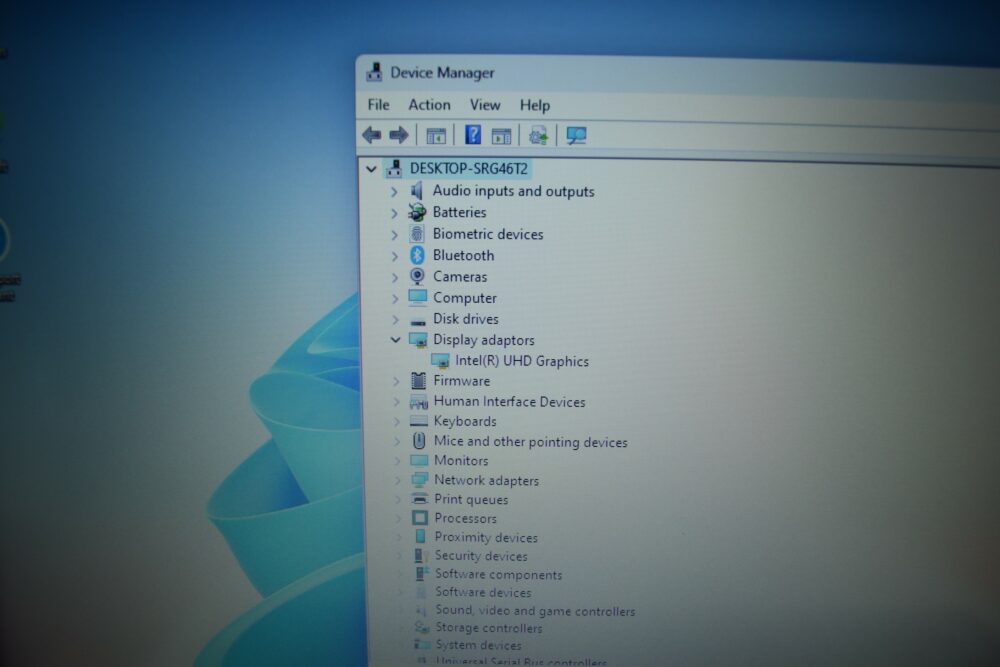Expand the Biometric devices category
The height and width of the screenshot is (667, 1000).
(x=394, y=235)
